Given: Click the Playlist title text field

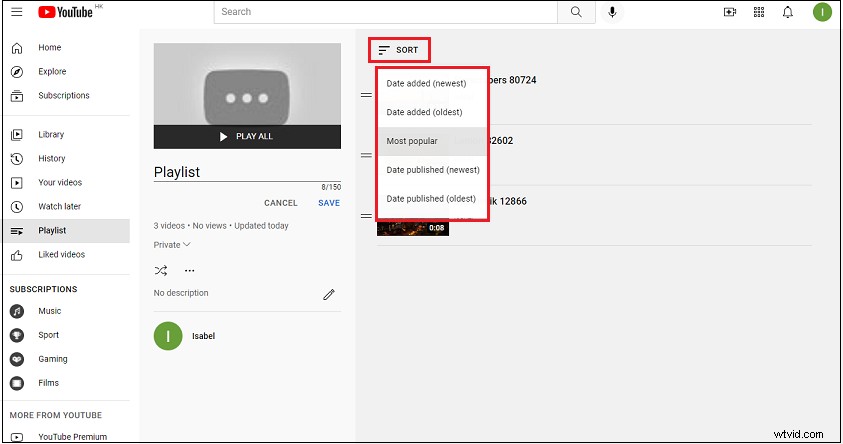Looking at the screenshot, I should click(247, 172).
